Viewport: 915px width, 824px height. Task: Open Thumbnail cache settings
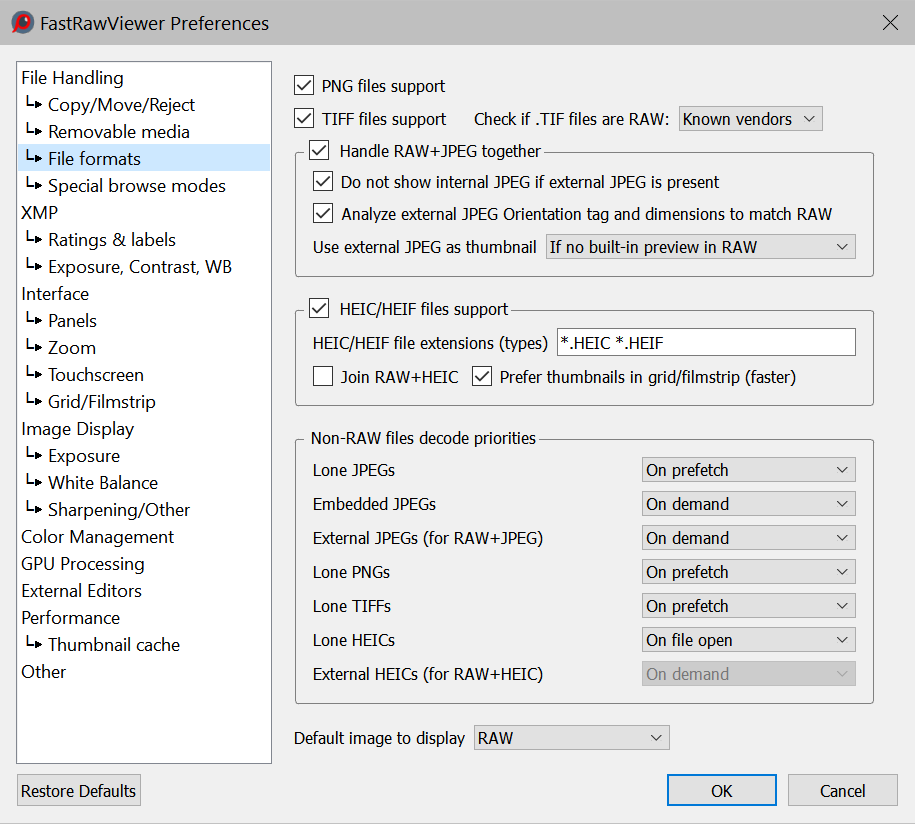113,645
